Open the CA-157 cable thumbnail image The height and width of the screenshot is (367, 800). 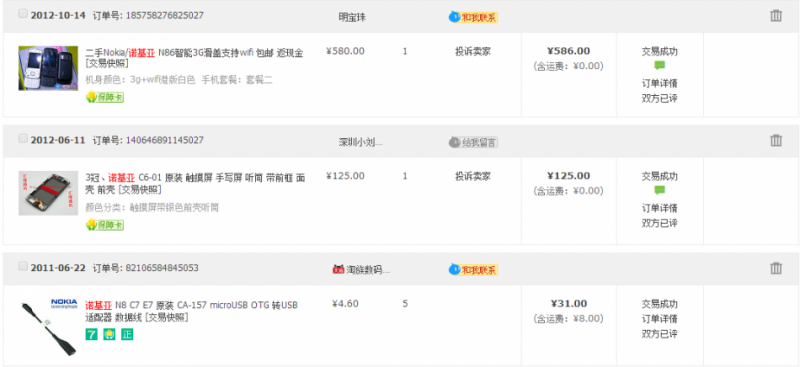pos(48,327)
